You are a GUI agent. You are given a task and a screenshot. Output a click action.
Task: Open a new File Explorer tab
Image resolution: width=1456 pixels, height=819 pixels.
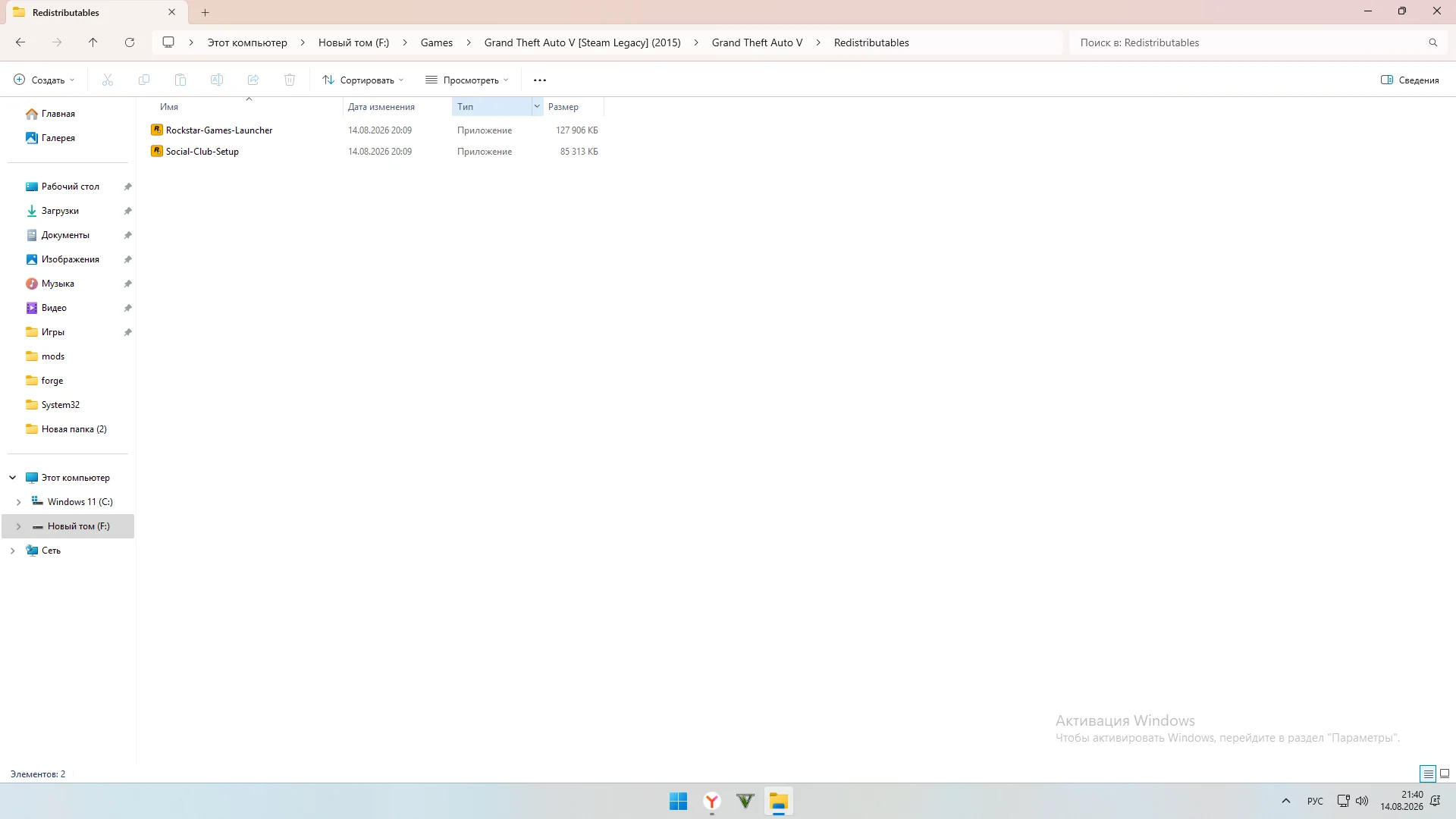pos(206,12)
